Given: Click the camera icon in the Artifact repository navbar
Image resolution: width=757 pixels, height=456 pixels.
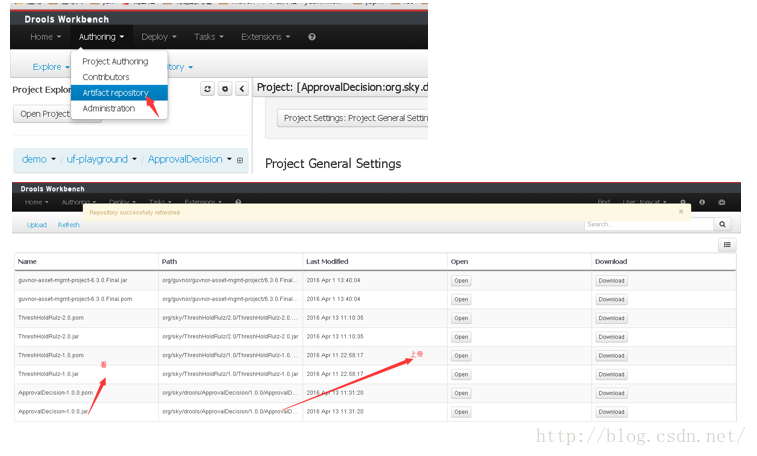Looking at the screenshot, I should tap(722, 202).
